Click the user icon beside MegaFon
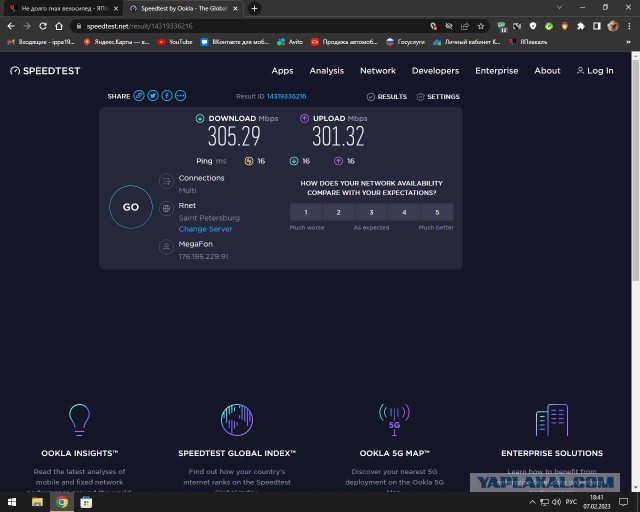 (x=166, y=247)
